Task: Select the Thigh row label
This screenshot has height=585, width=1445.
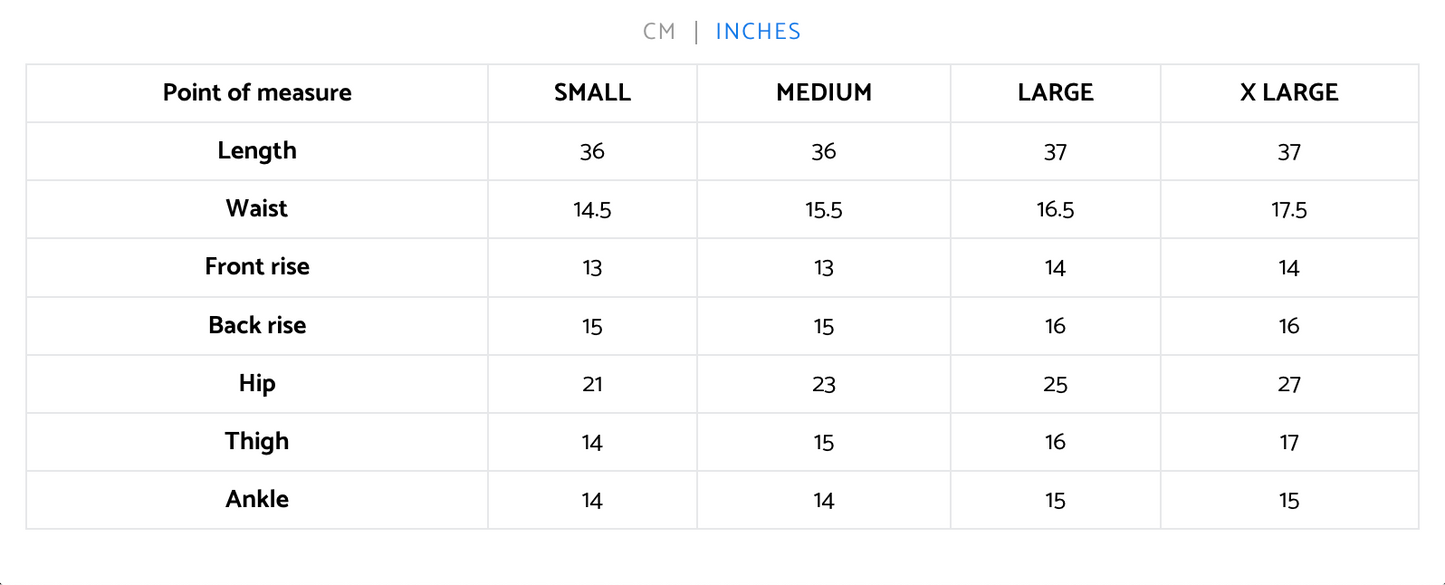Action: pyautogui.click(x=257, y=441)
